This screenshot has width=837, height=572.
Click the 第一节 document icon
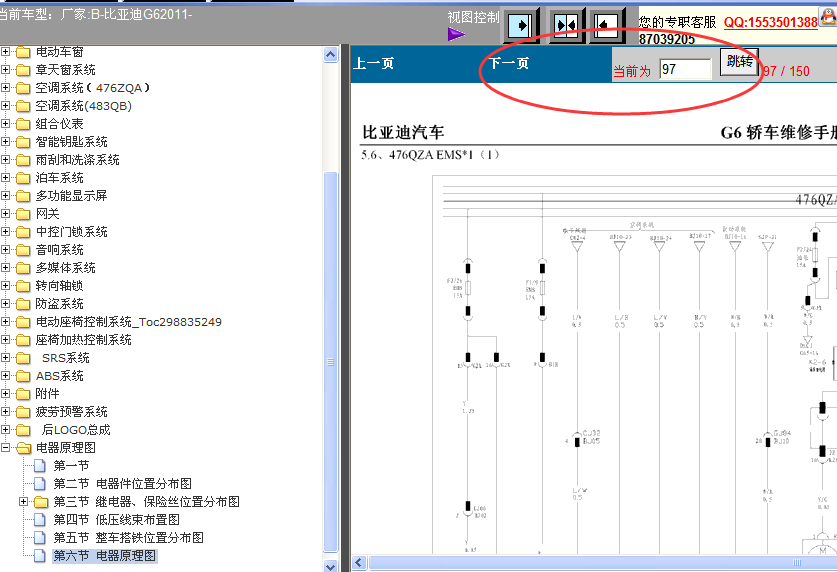[x=40, y=466]
